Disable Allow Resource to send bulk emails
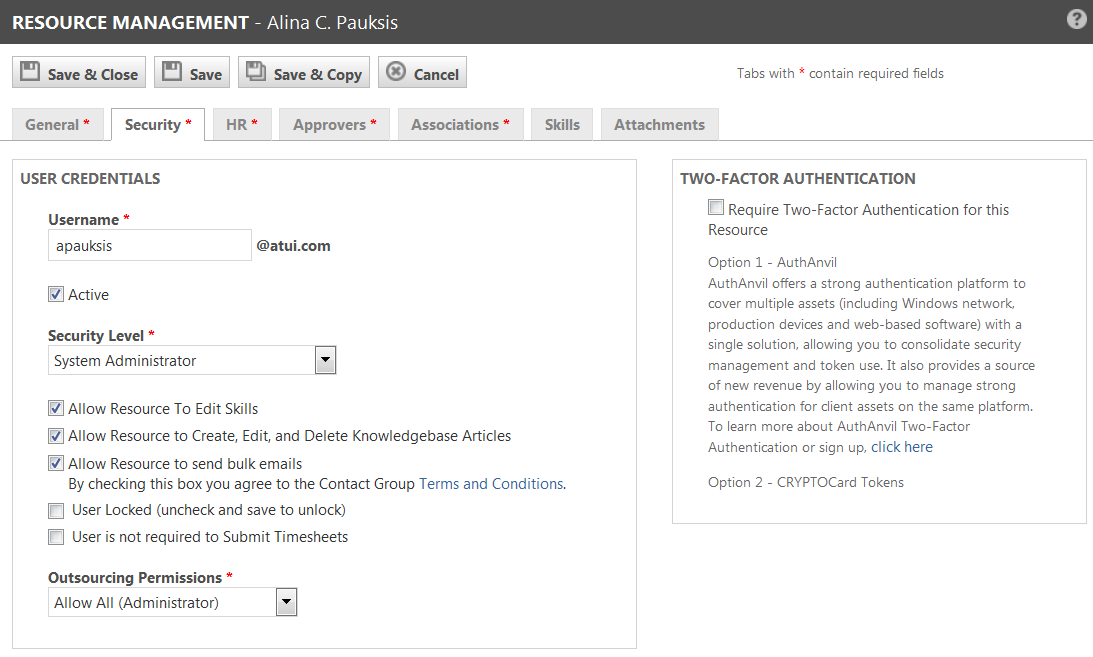 [x=56, y=463]
